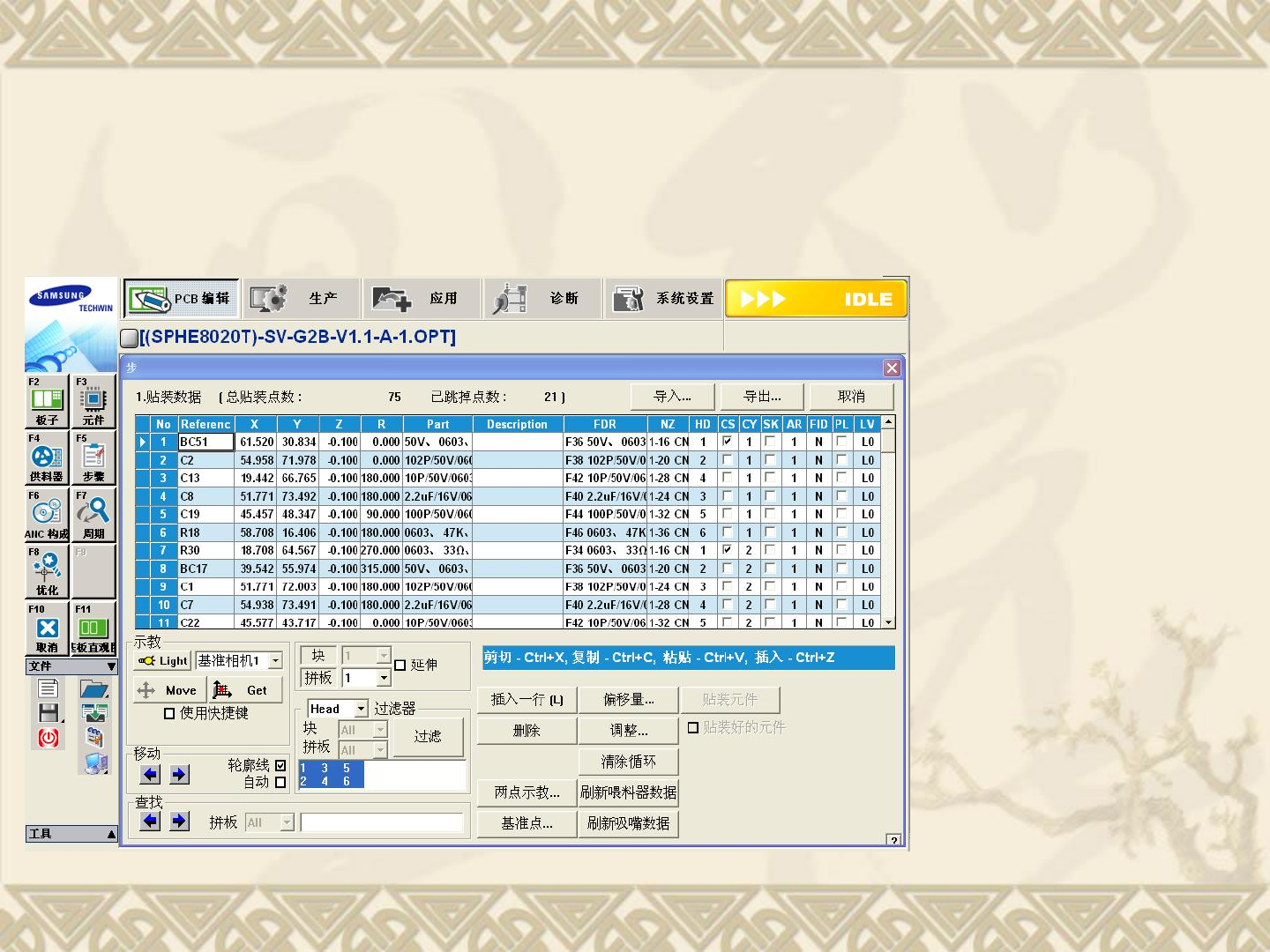Click the F8 优化 optimize icon

[x=47, y=571]
